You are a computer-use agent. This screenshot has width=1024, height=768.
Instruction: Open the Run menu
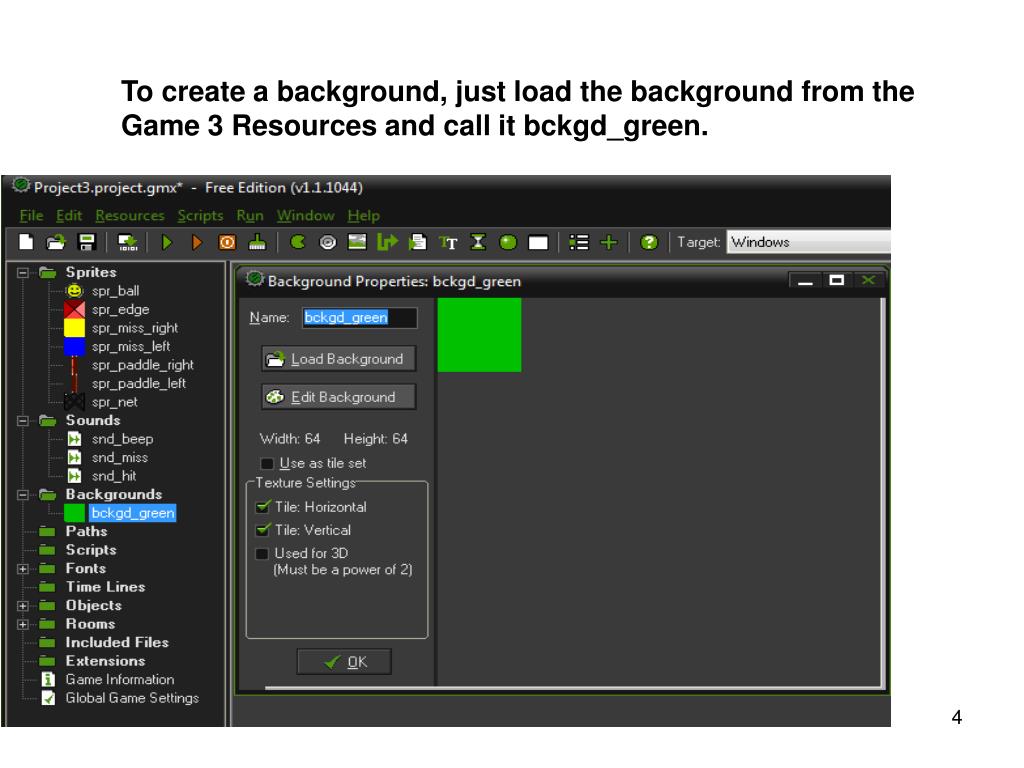point(250,216)
